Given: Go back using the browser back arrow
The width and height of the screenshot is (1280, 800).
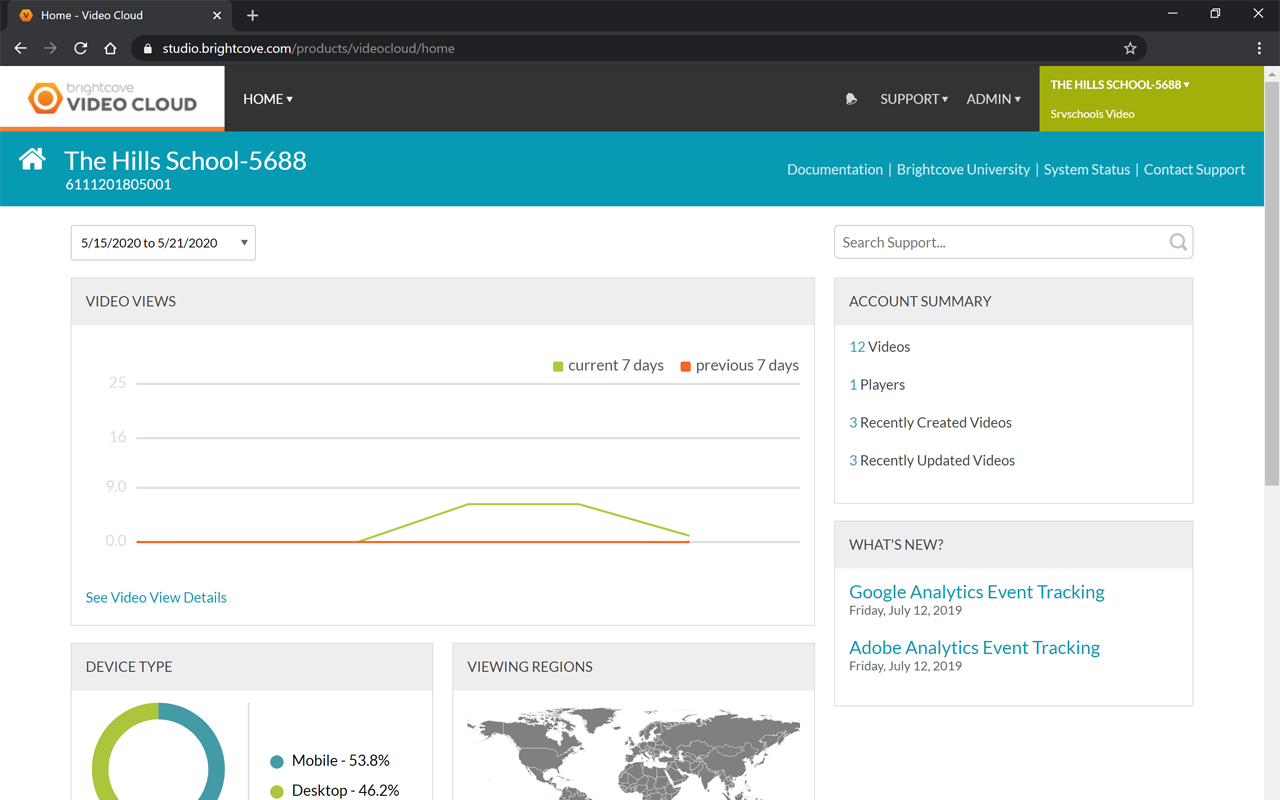Looking at the screenshot, I should coord(21,48).
